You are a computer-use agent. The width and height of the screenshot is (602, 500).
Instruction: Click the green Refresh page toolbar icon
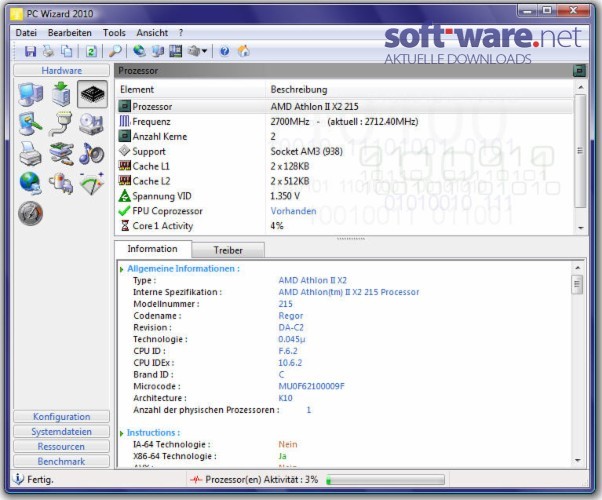click(x=91, y=51)
